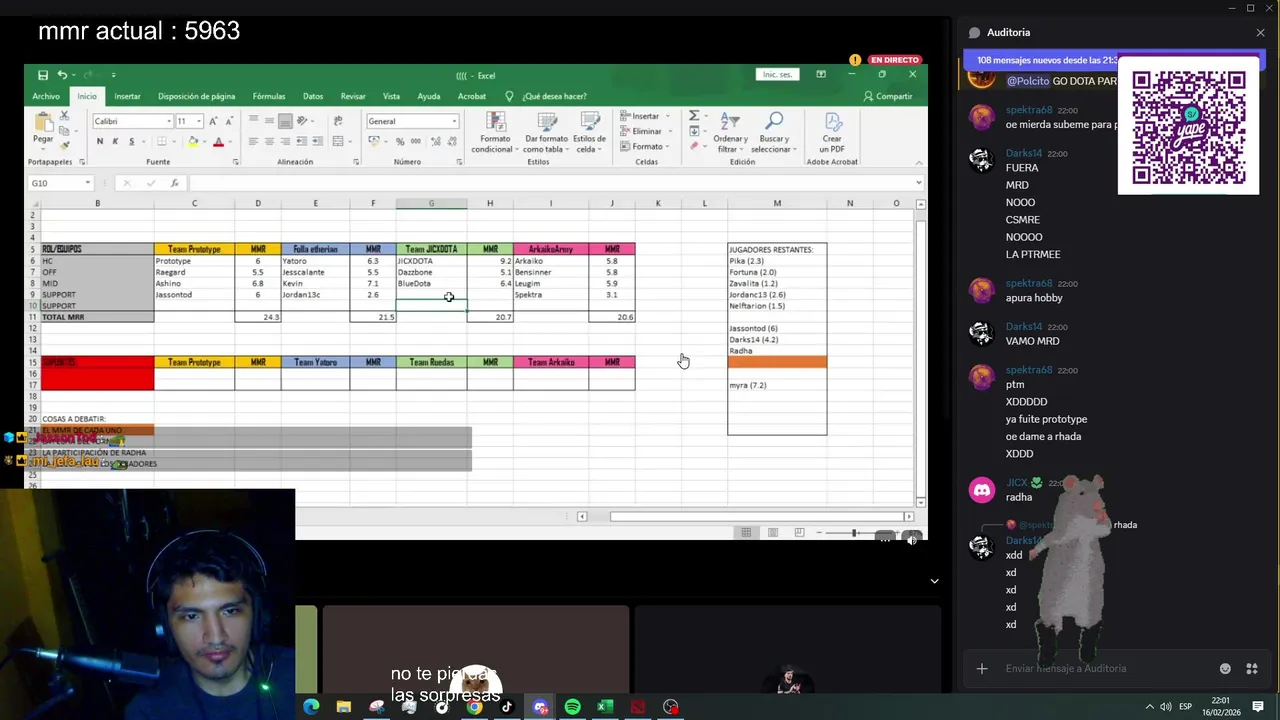Click Crear un PDF in Adobe Acrobat group
This screenshot has width=1280, height=720.
pos(832,132)
